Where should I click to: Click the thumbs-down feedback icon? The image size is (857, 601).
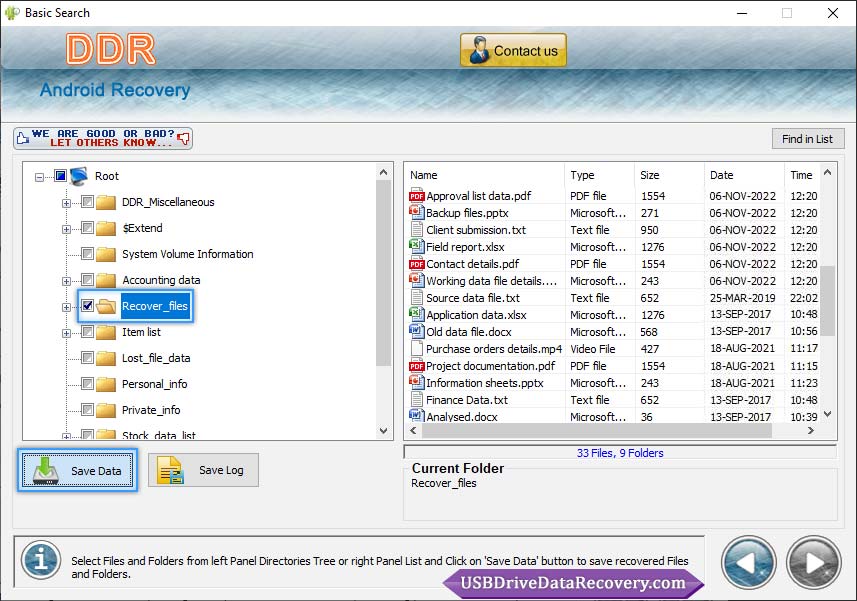pyautogui.click(x=184, y=138)
